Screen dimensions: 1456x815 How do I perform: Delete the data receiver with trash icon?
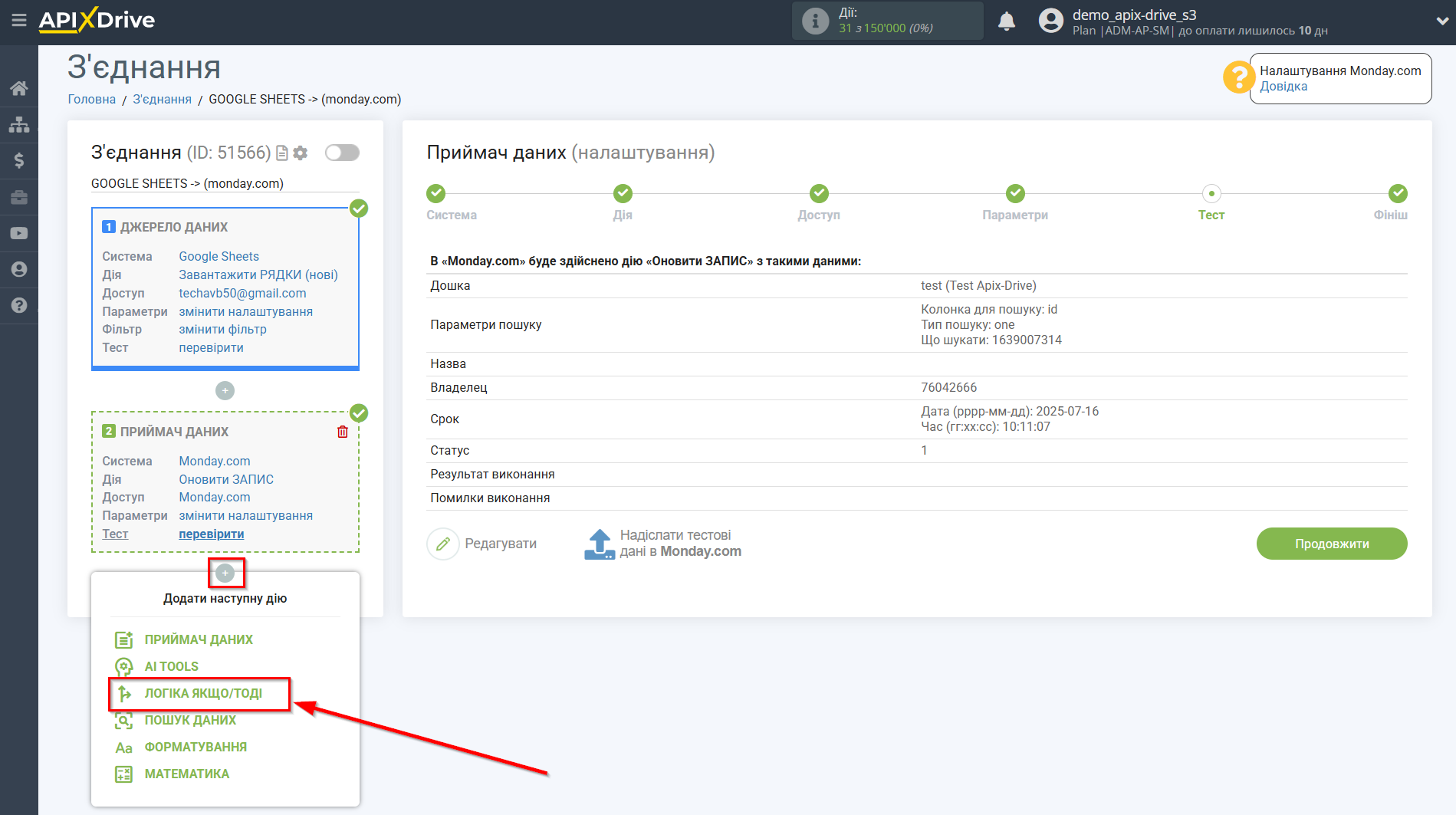pyautogui.click(x=343, y=432)
